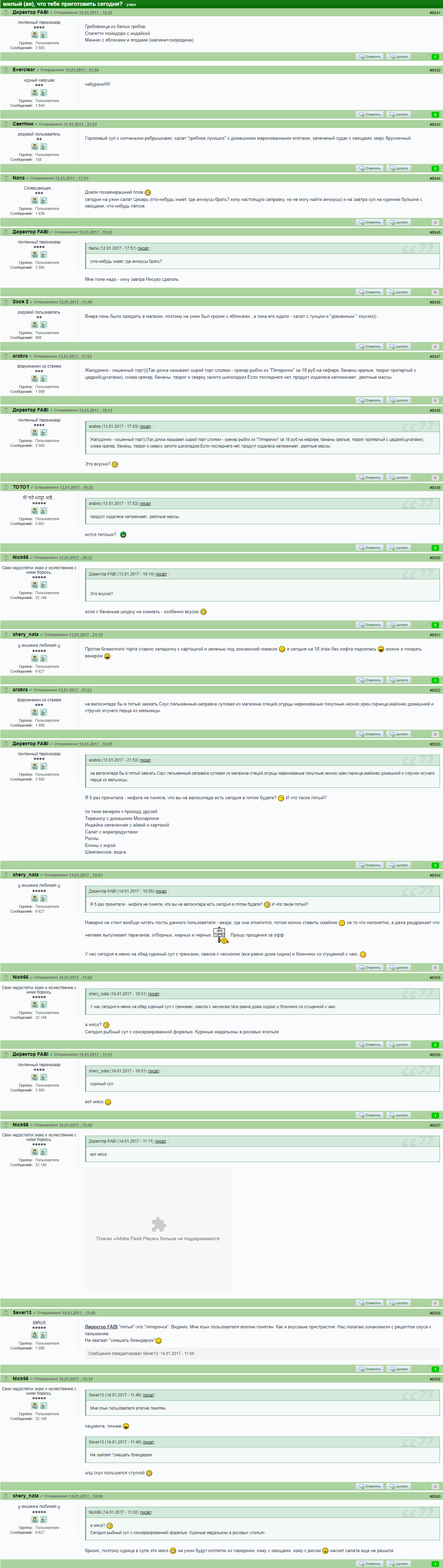This screenshot has height=1568, width=443.
Task: Open reputation counter on post #8549
Action: click(435, 548)
